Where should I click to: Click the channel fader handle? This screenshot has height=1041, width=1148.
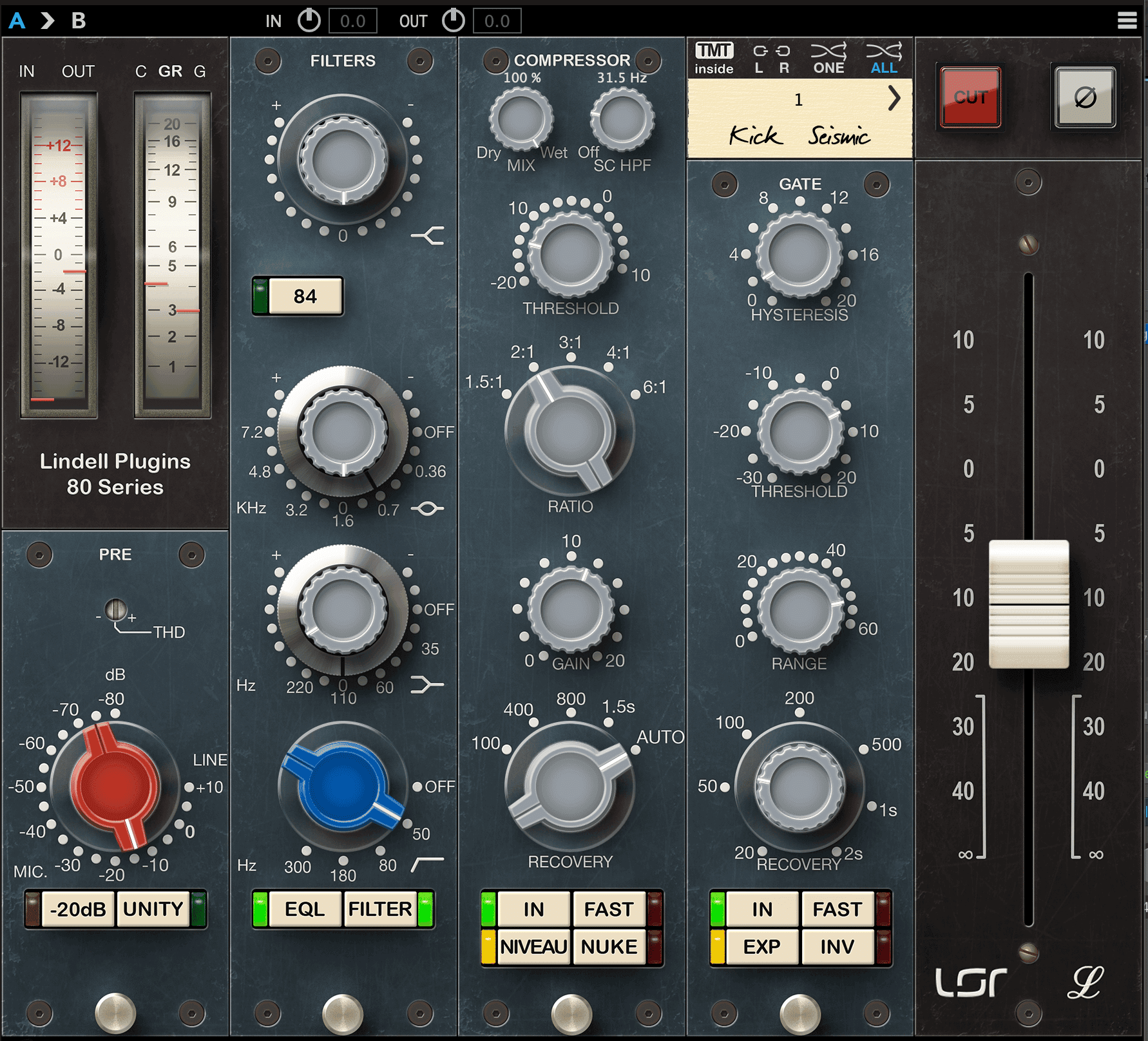[1029, 604]
